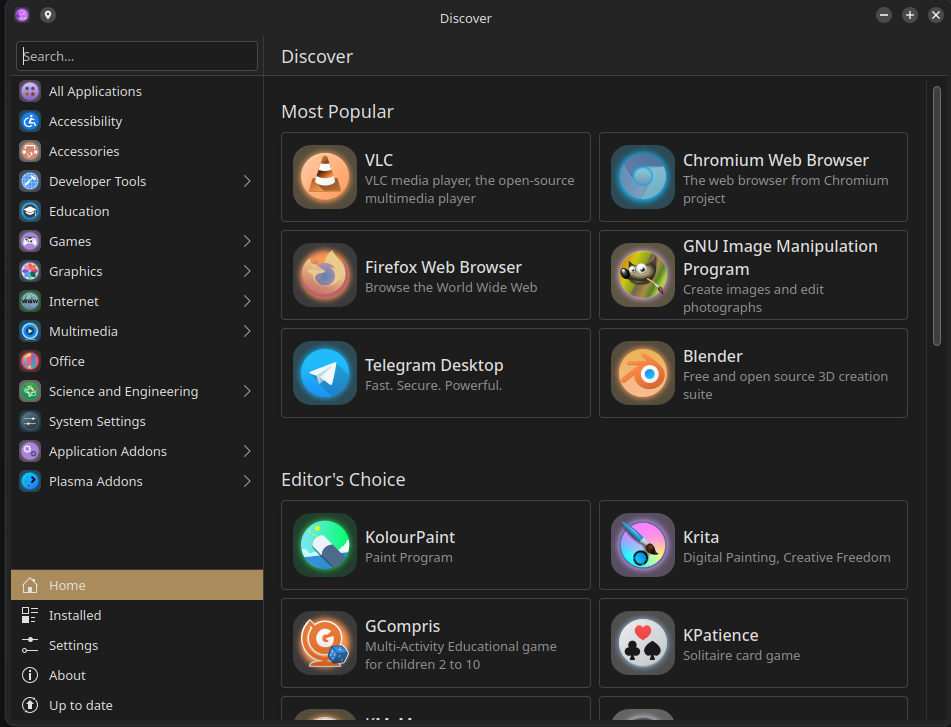The image size is (951, 727).
Task: Click the Krita paintbrush icon
Action: 643,545
